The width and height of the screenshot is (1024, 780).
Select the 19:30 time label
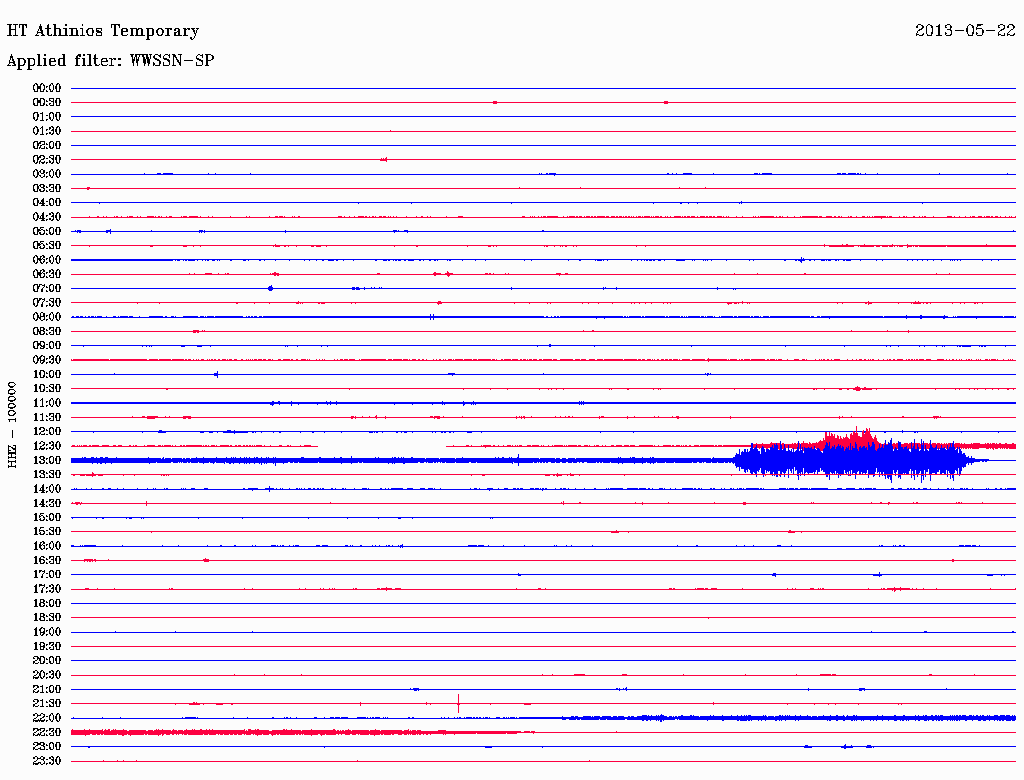[x=47, y=646]
